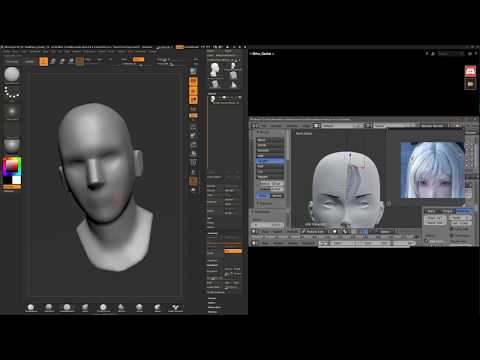480x360 pixels.
Task: Open viewport shading sphere menu in Blender header
Action: pyautogui.click(x=336, y=231)
